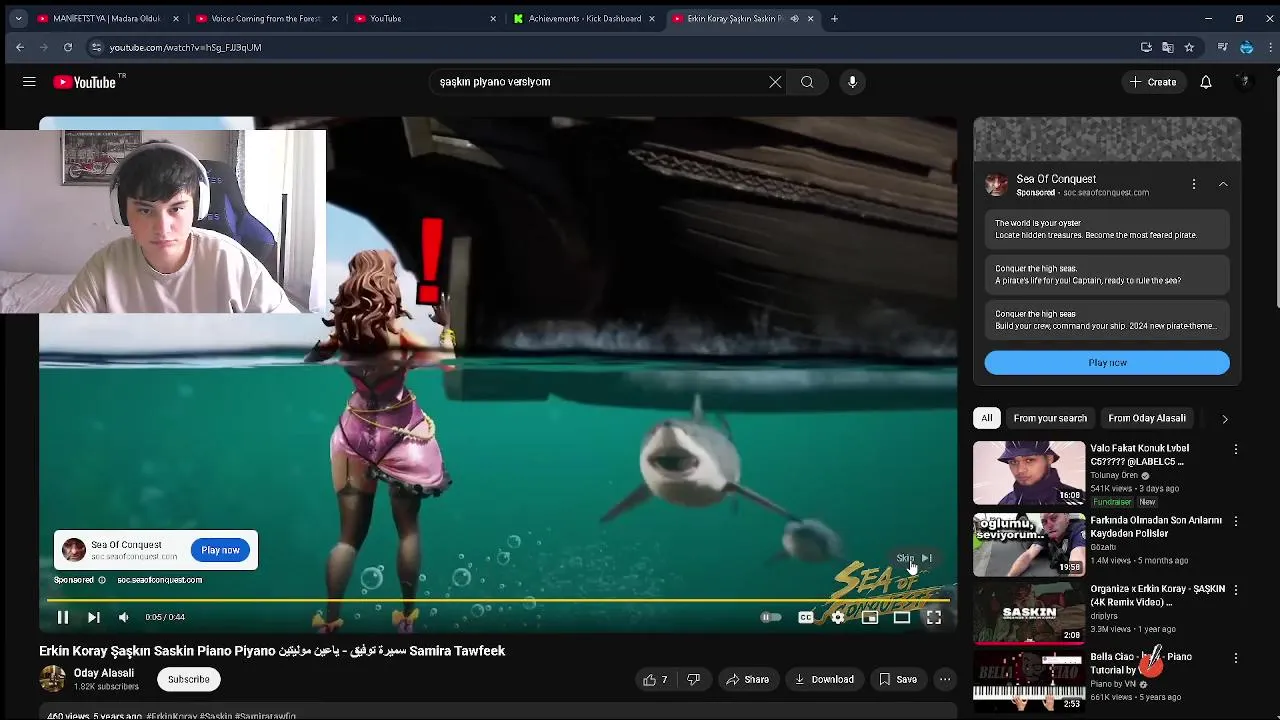Open the Create menu
Screen dimensions: 1280x720
(1153, 82)
